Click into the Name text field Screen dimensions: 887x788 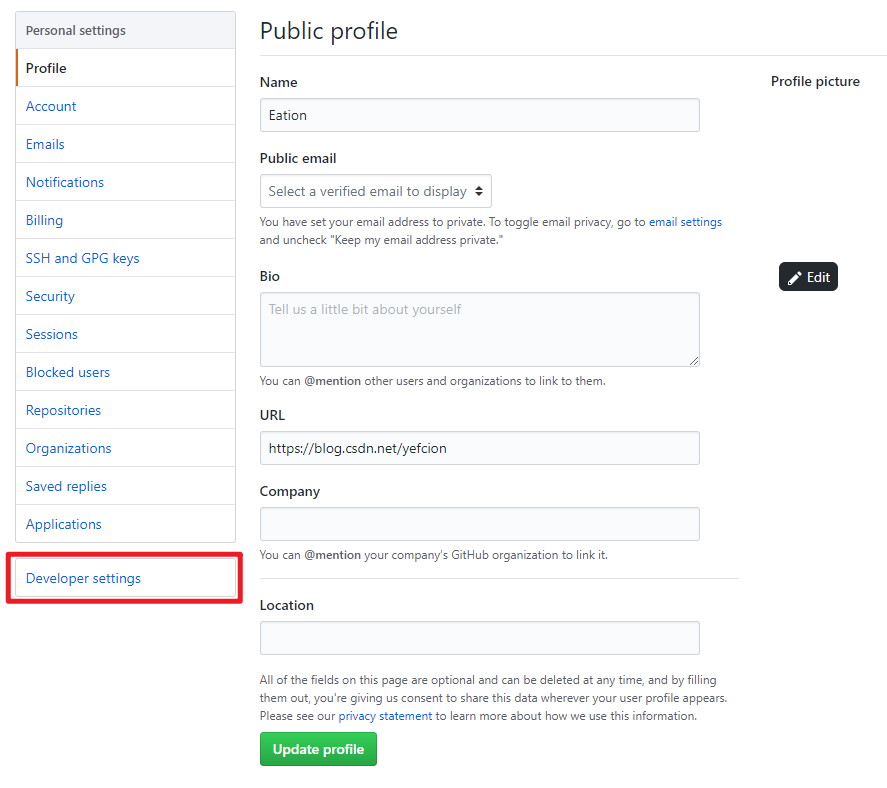[x=479, y=115]
